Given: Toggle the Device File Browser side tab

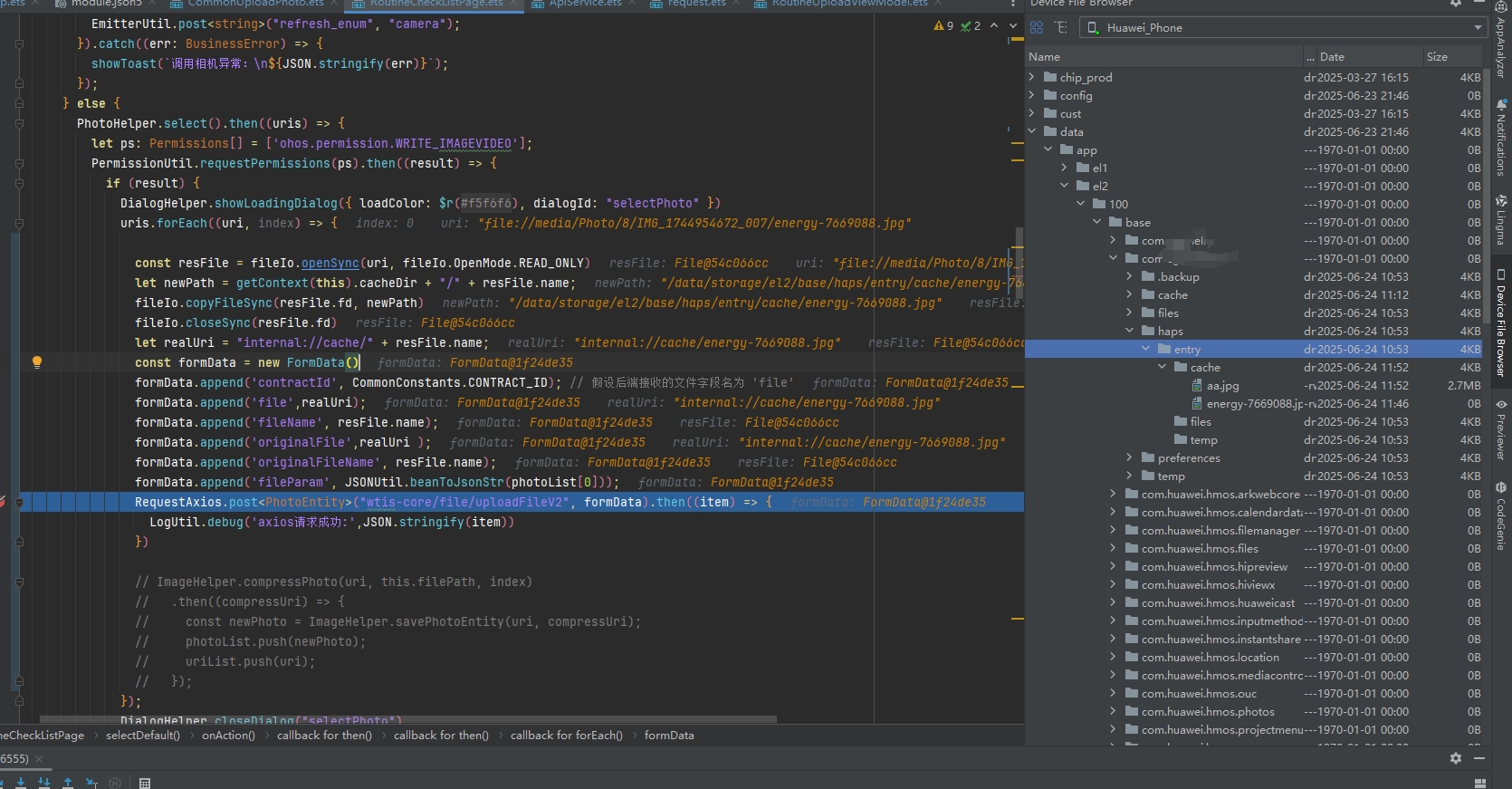Looking at the screenshot, I should (1500, 322).
